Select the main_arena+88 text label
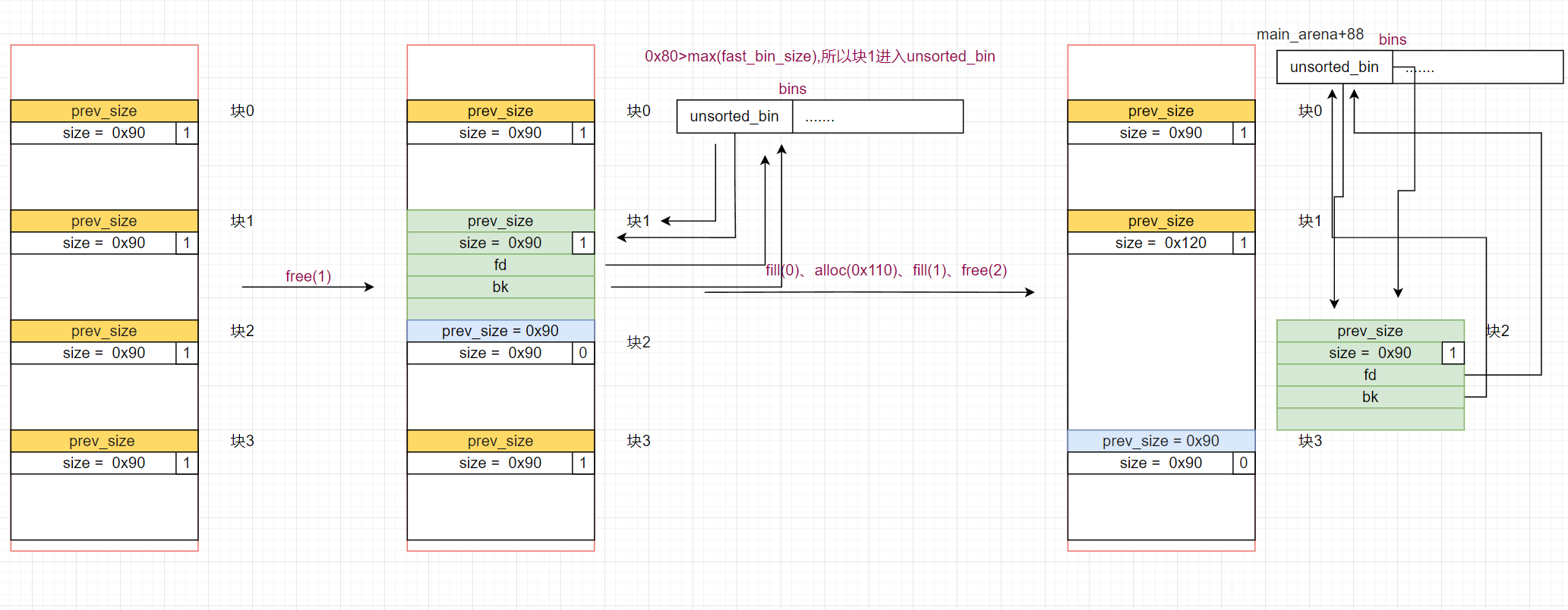 pos(1309,34)
